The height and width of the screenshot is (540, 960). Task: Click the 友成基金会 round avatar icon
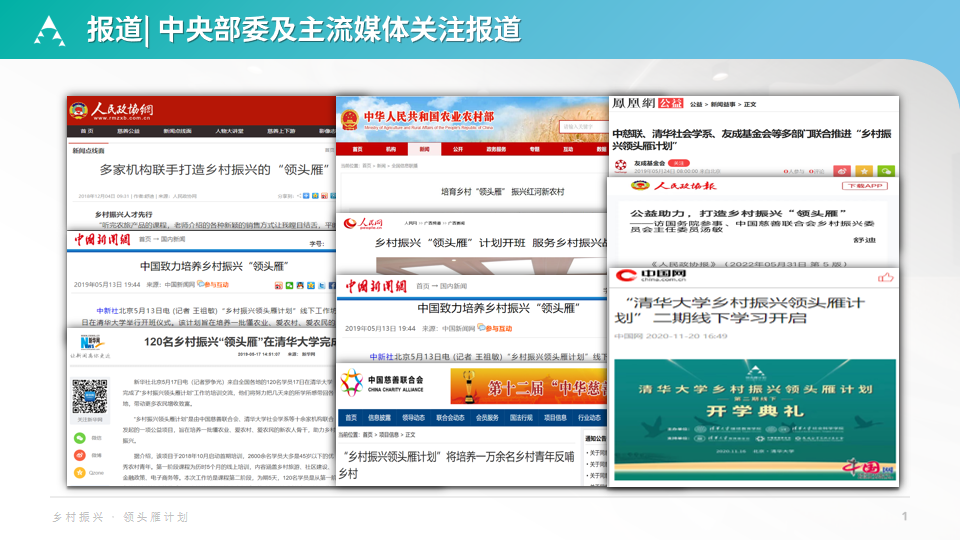[621, 165]
